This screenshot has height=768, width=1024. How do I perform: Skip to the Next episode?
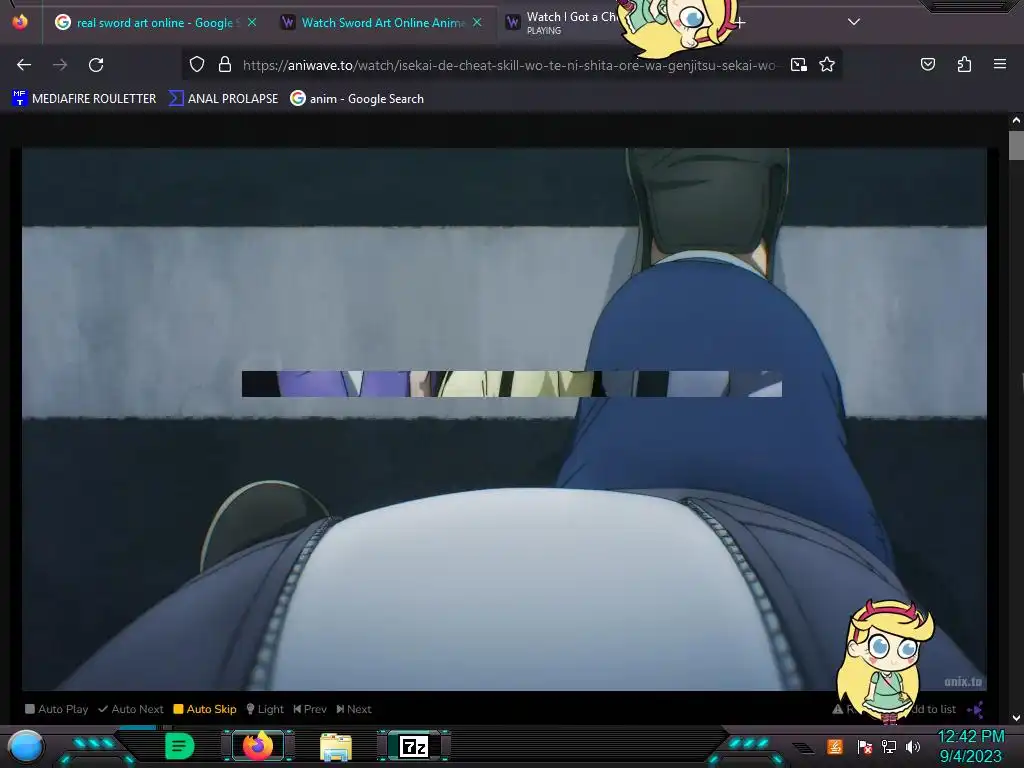[x=354, y=709]
